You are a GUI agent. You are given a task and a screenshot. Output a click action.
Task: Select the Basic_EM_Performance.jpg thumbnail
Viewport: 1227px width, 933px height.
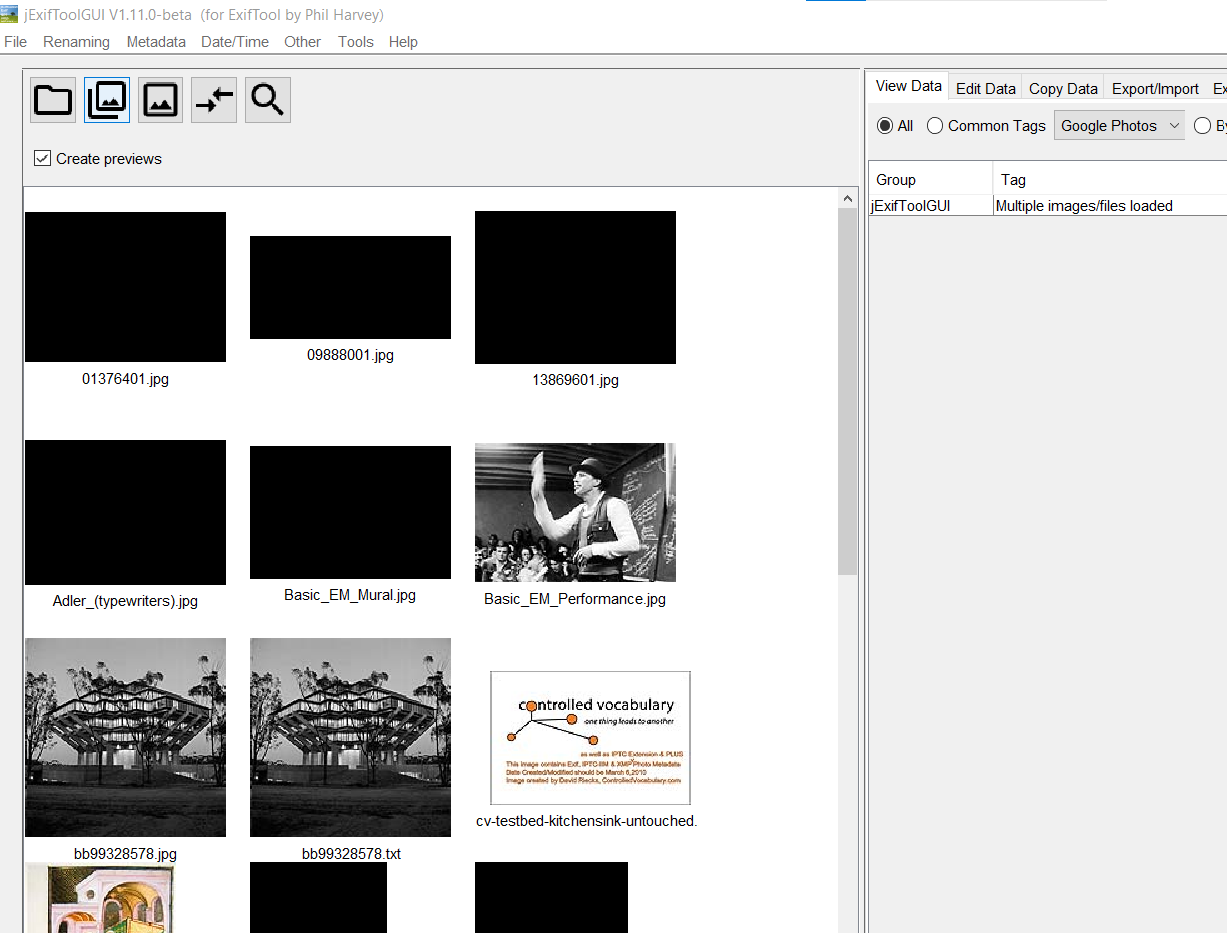pos(575,512)
